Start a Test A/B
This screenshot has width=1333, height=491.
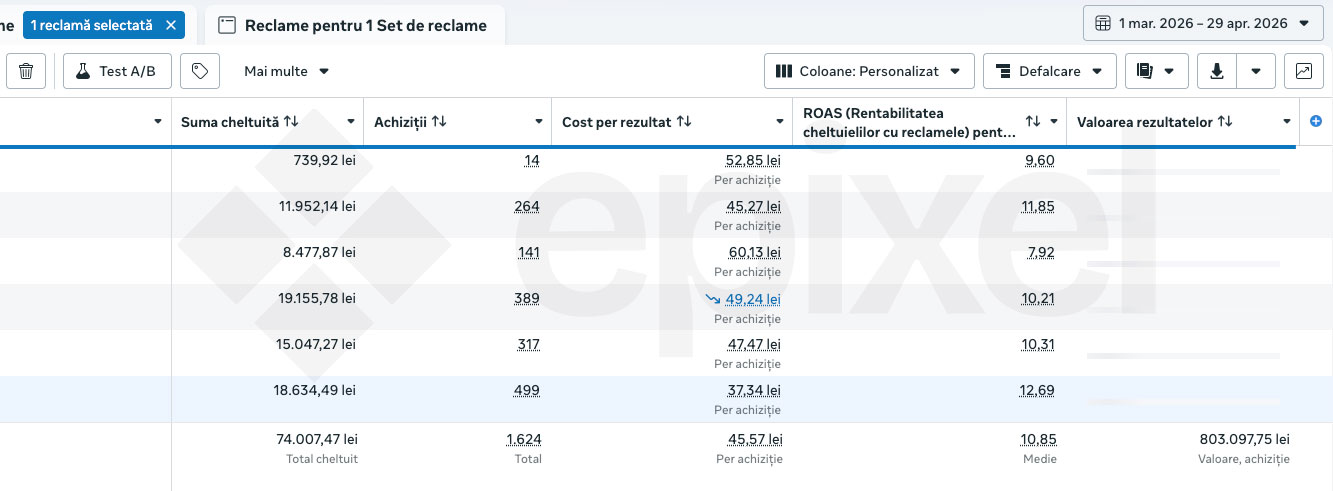click(x=117, y=71)
